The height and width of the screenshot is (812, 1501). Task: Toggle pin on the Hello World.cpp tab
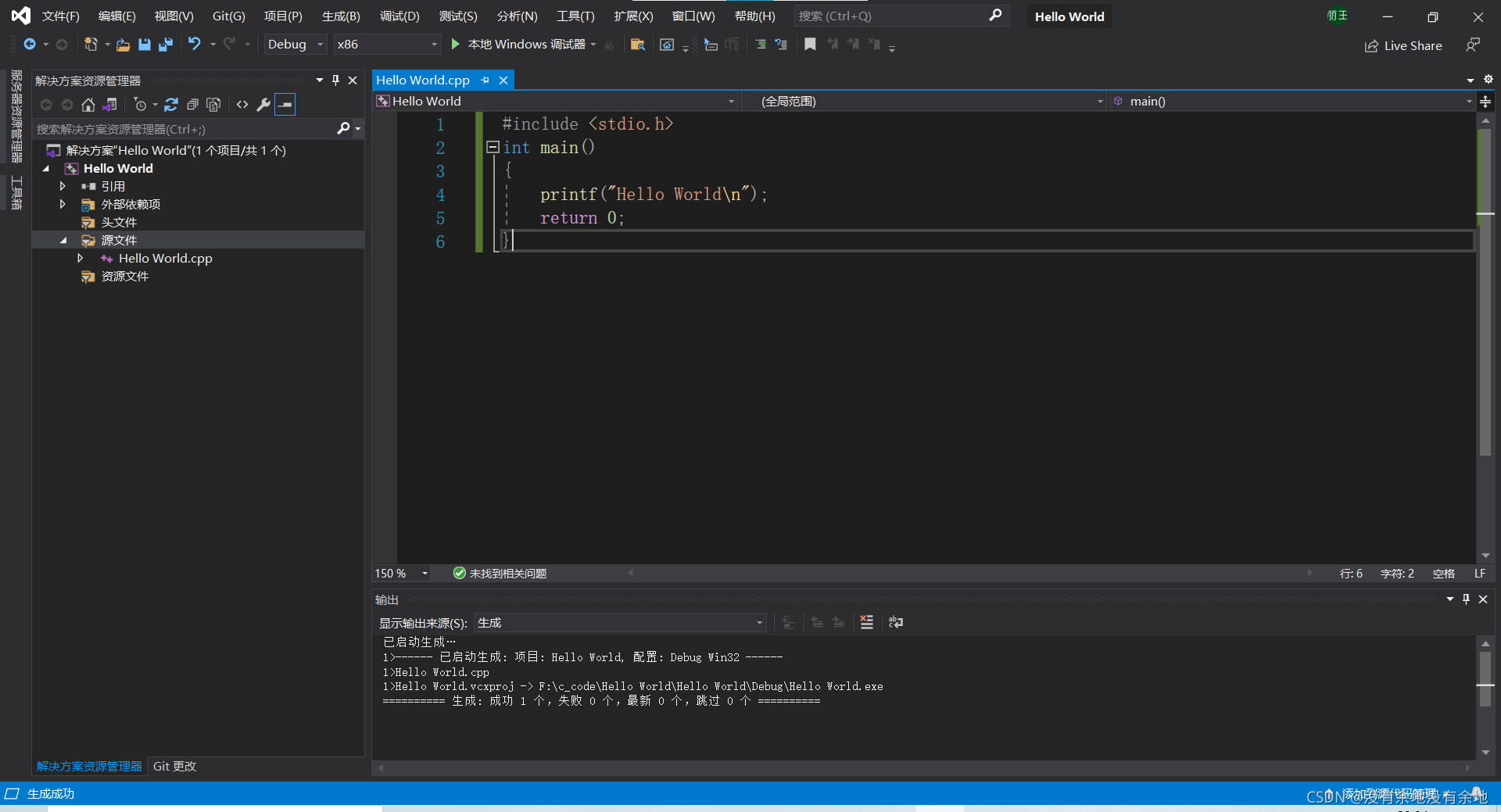(485, 80)
